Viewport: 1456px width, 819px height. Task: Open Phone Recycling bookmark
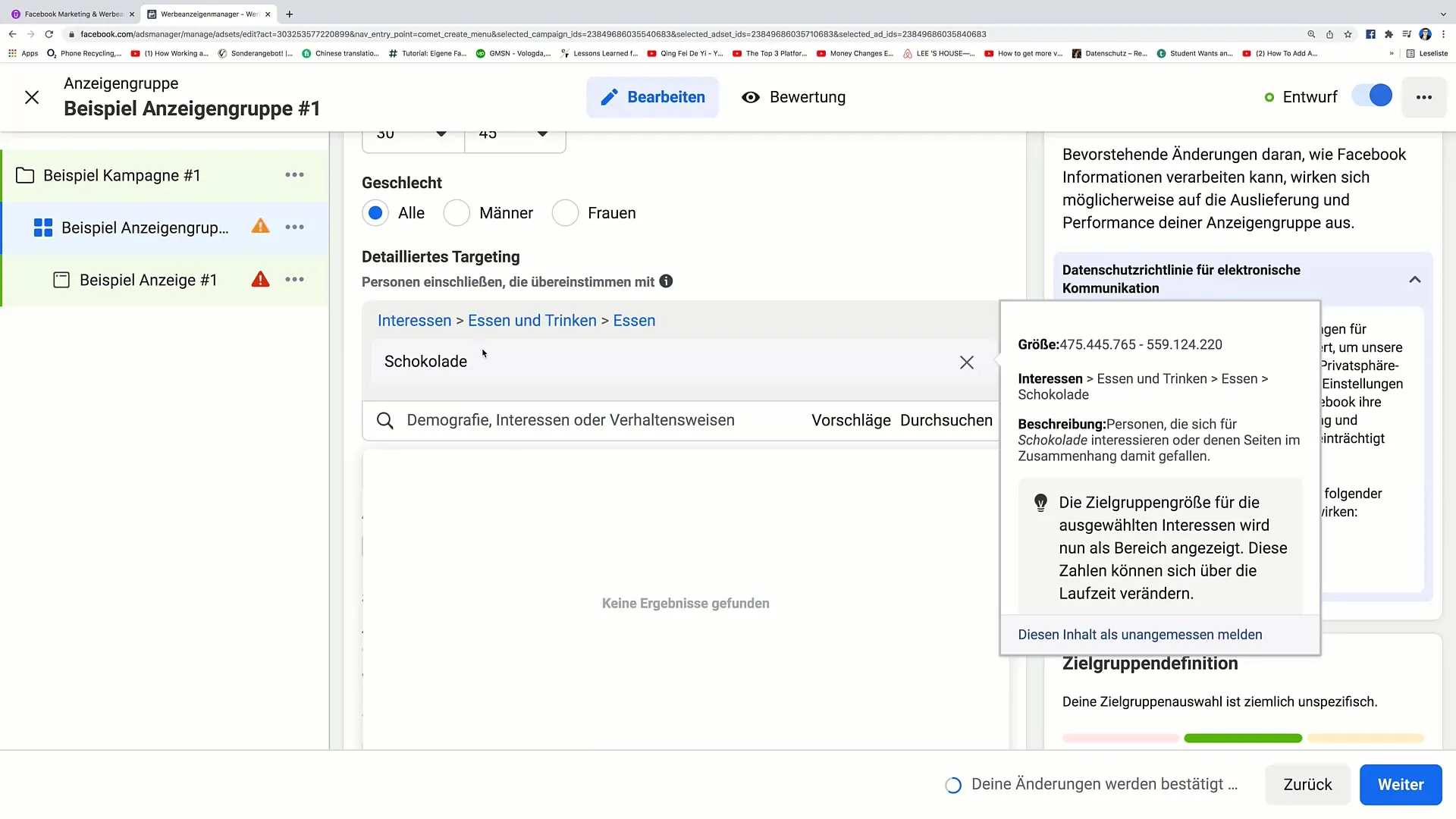[x=84, y=53]
